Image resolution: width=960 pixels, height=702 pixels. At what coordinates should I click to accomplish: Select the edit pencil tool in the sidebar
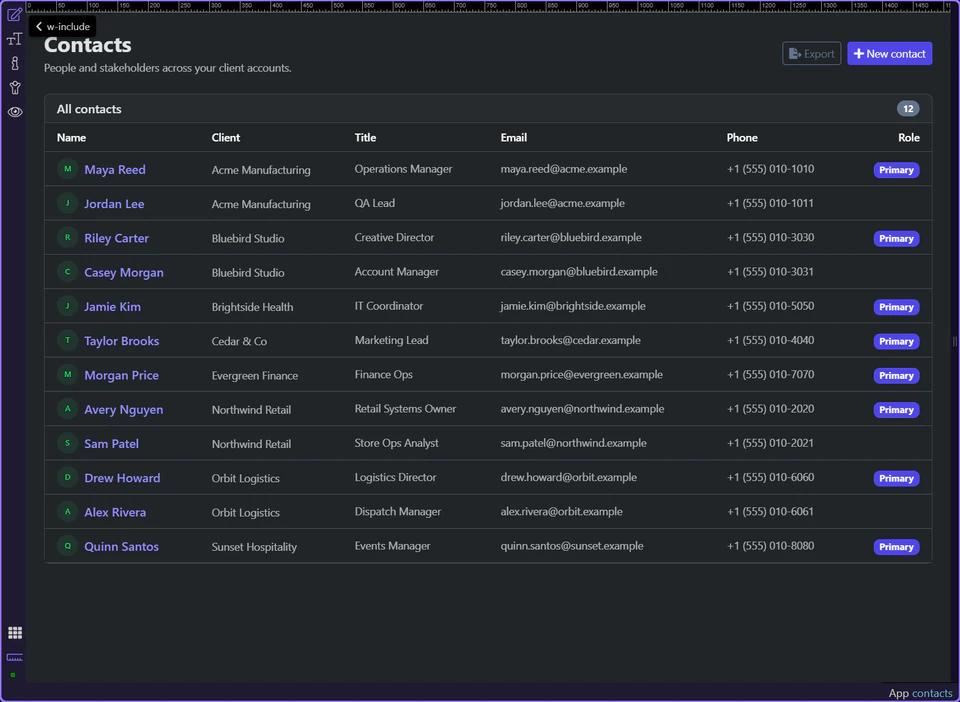click(x=14, y=15)
